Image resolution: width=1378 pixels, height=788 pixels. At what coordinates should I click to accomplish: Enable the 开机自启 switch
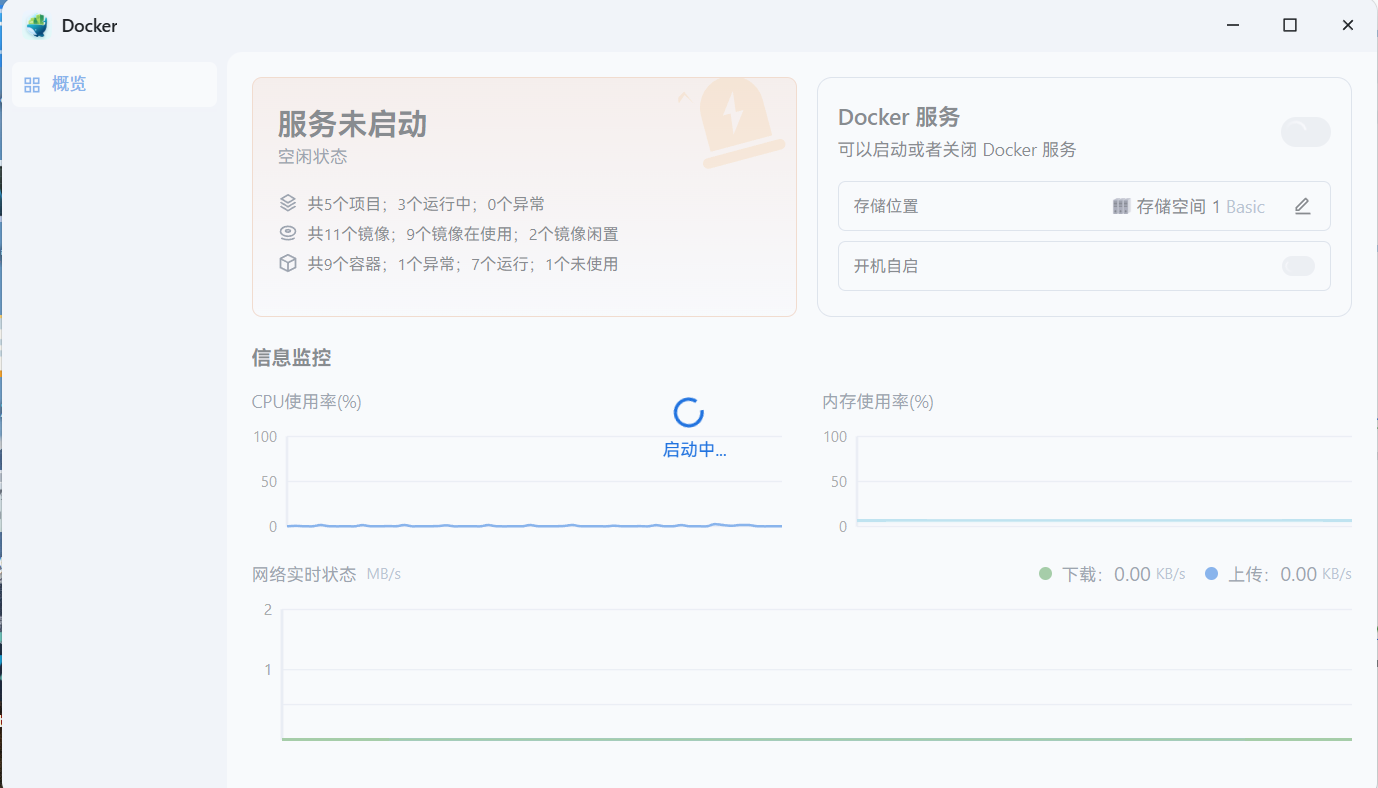coord(1298,266)
